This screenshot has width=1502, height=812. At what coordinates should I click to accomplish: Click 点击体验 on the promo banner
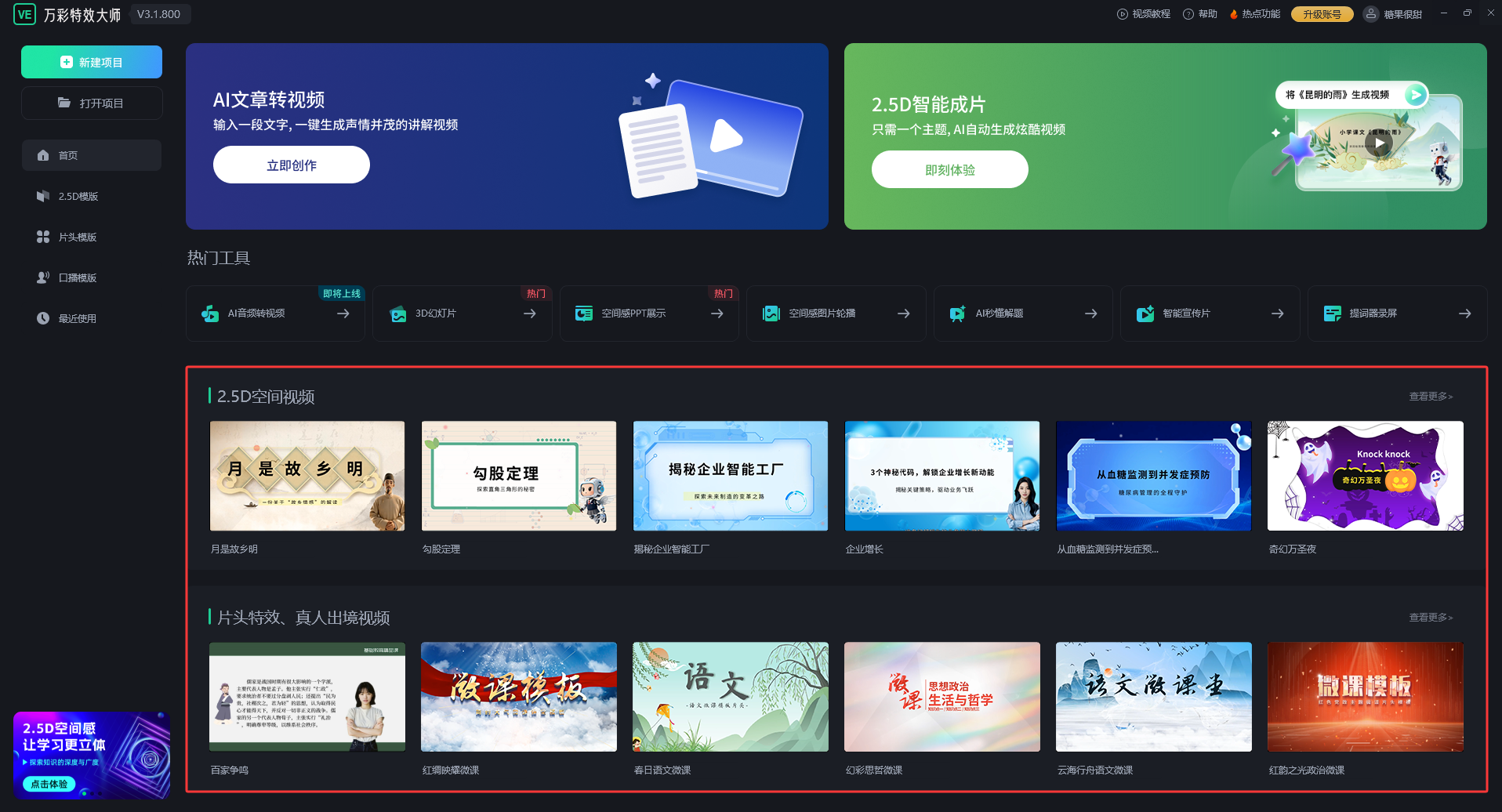(49, 784)
